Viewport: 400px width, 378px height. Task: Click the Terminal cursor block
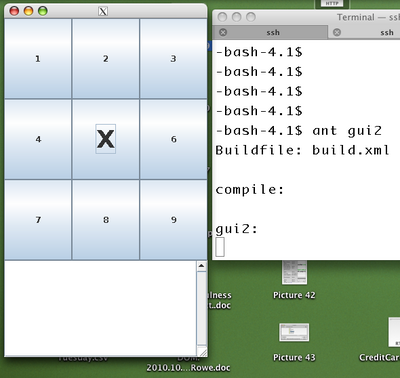pos(220,247)
